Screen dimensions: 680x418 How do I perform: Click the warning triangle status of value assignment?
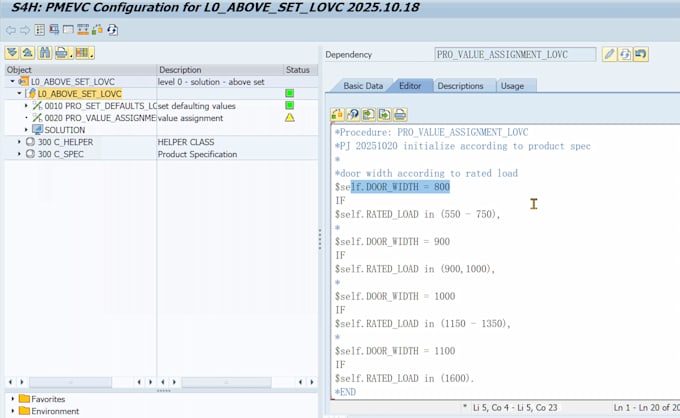tap(290, 118)
